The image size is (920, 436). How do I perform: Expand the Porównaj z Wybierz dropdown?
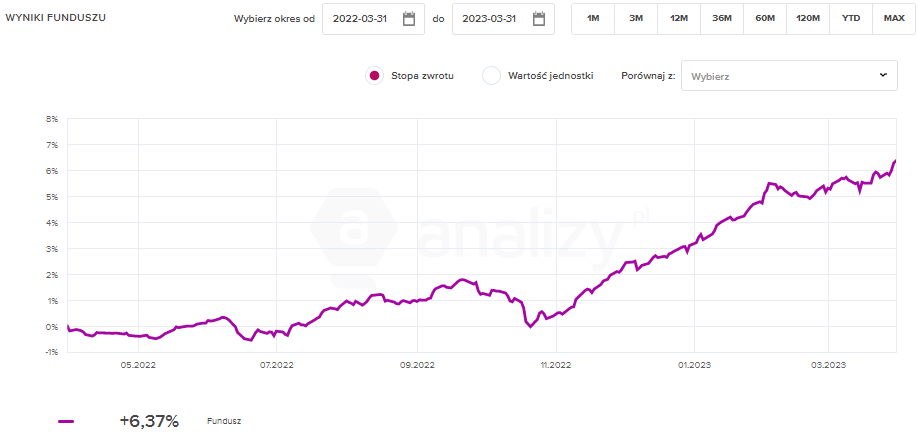[788, 76]
